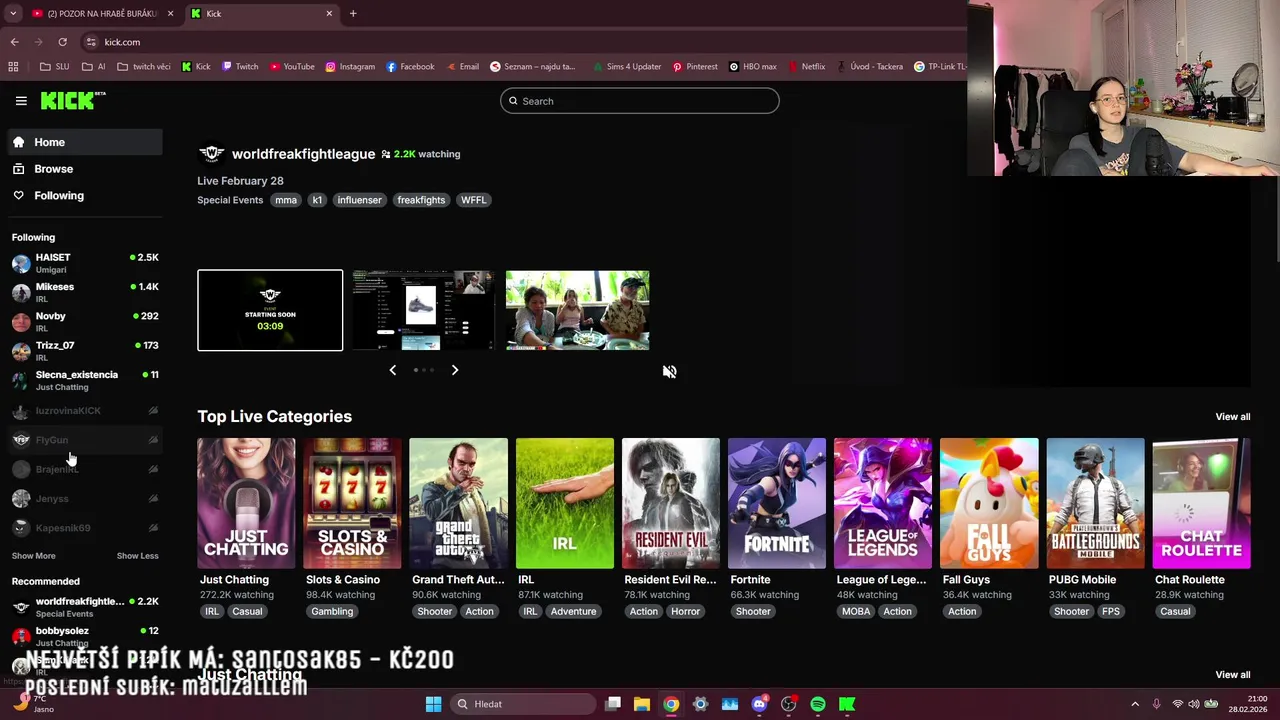The image size is (1280, 720).
Task: Select the k1 tag
Action: coord(317,200)
